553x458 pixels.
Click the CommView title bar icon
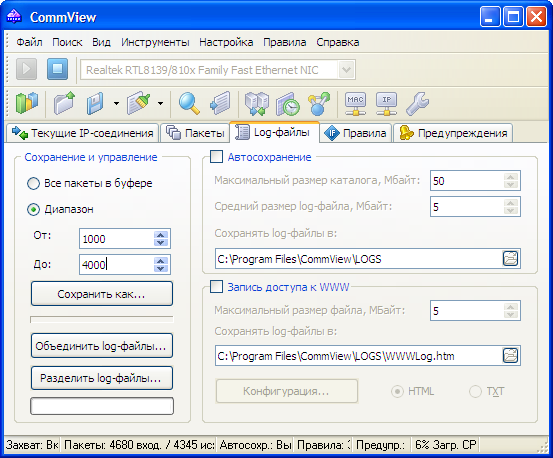14,17
